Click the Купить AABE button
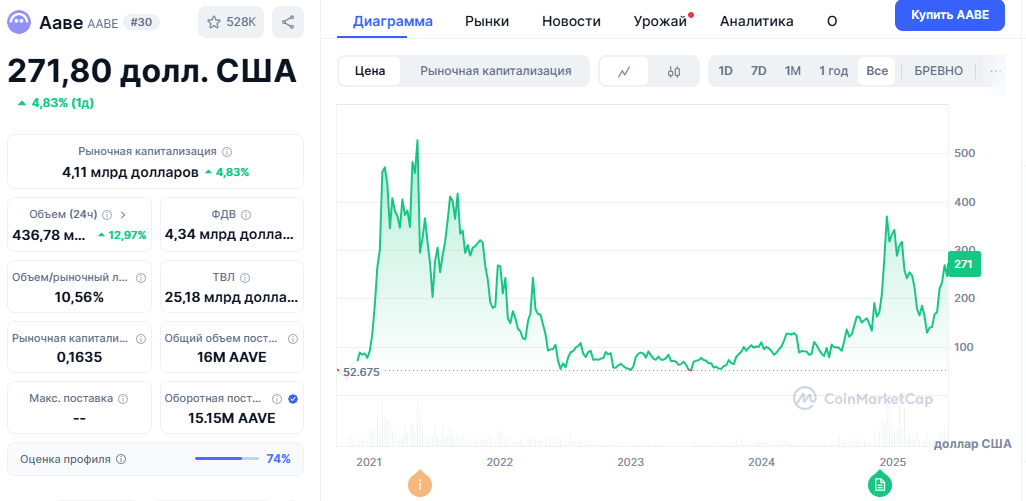This screenshot has height=501, width=1026. tap(949, 15)
